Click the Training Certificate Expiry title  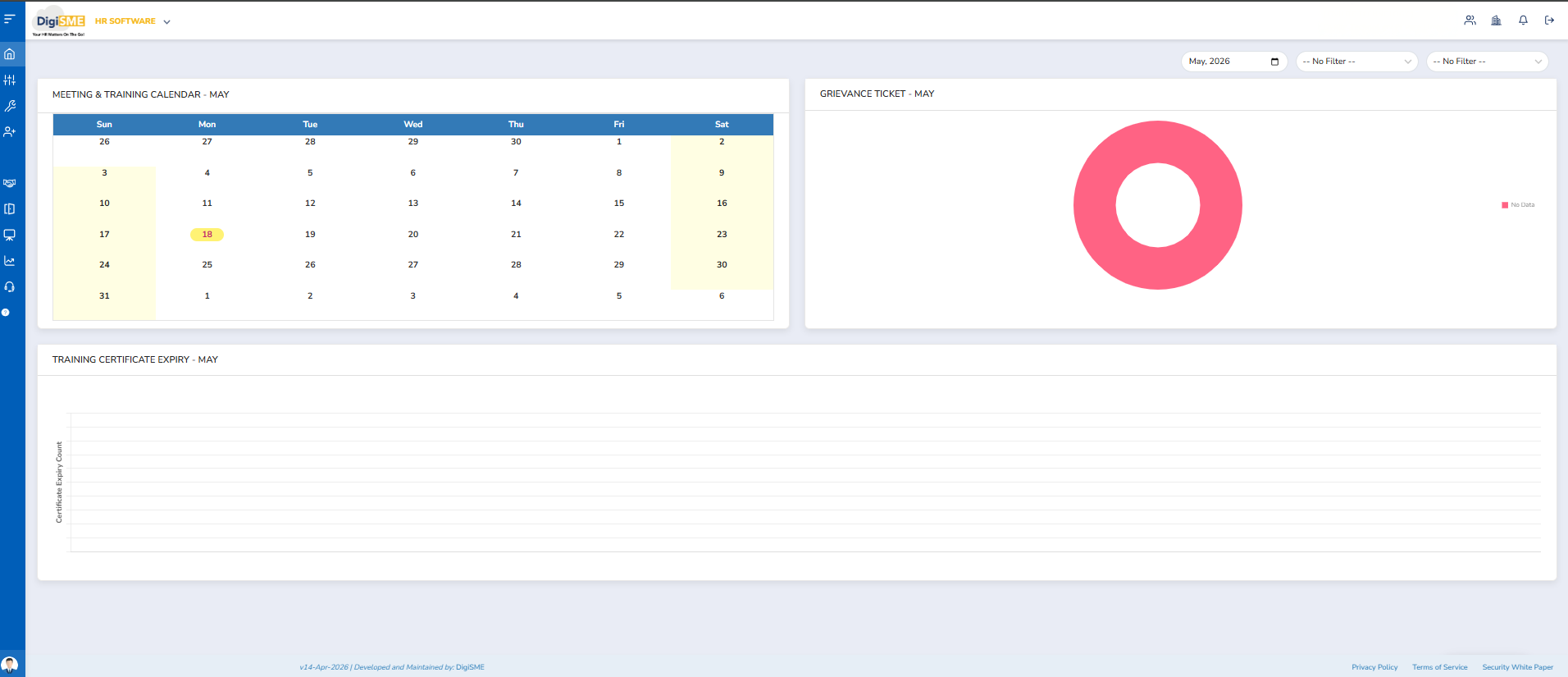(x=135, y=360)
